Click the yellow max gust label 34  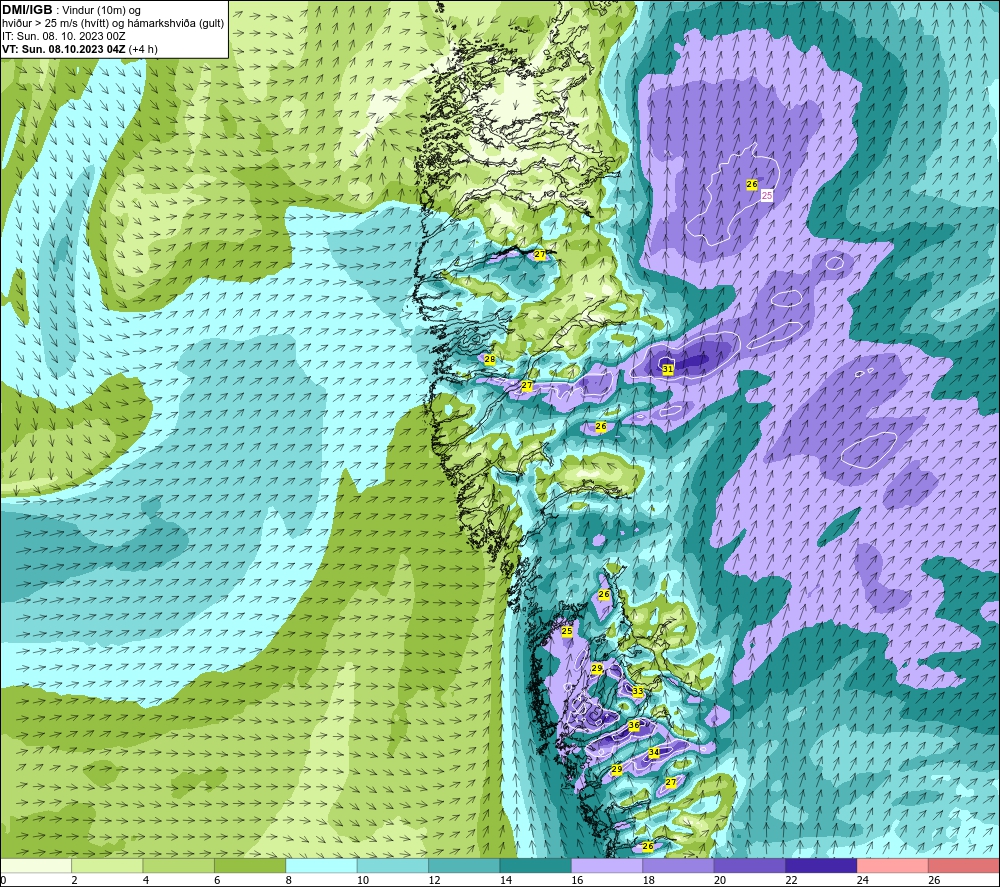coord(654,752)
